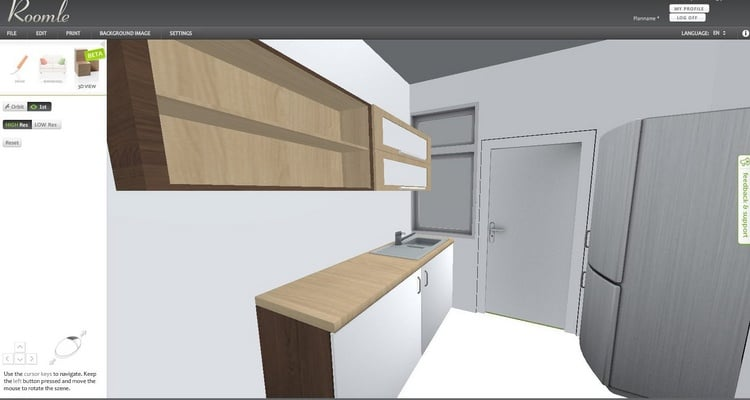This screenshot has width=750, height=400.
Task: Open the PRINT menu
Action: [x=73, y=33]
